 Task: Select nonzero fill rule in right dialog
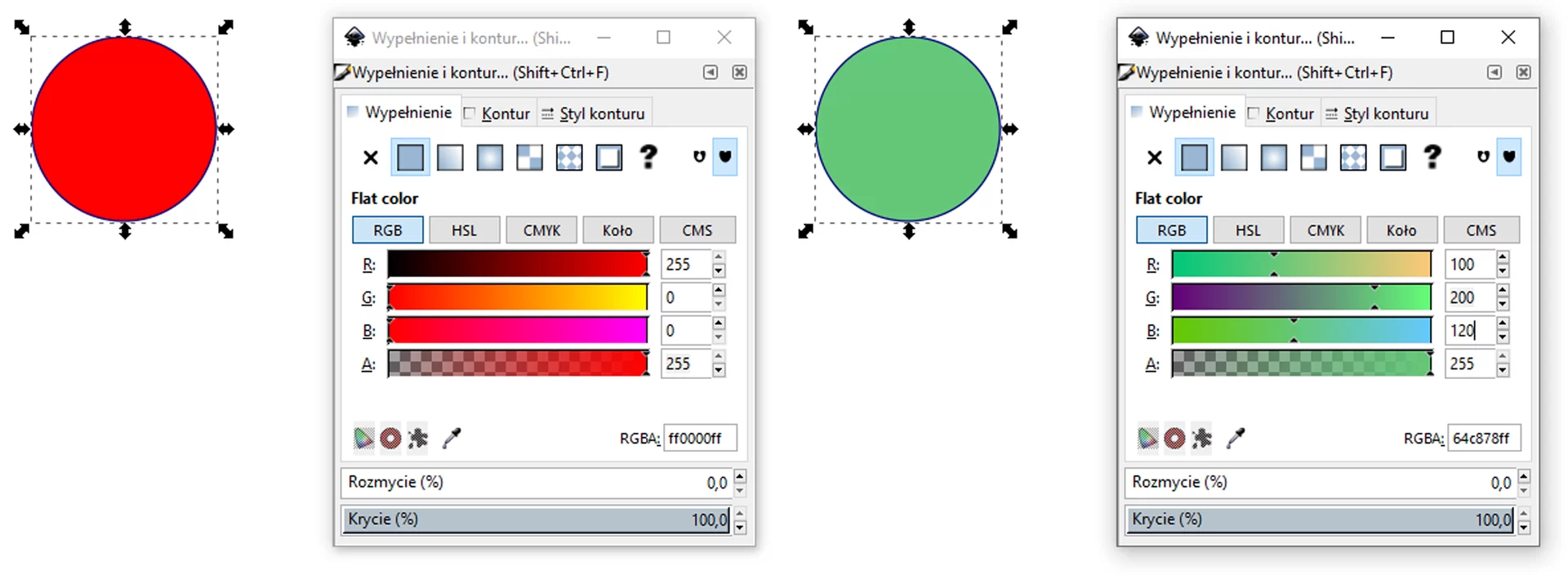point(1509,157)
